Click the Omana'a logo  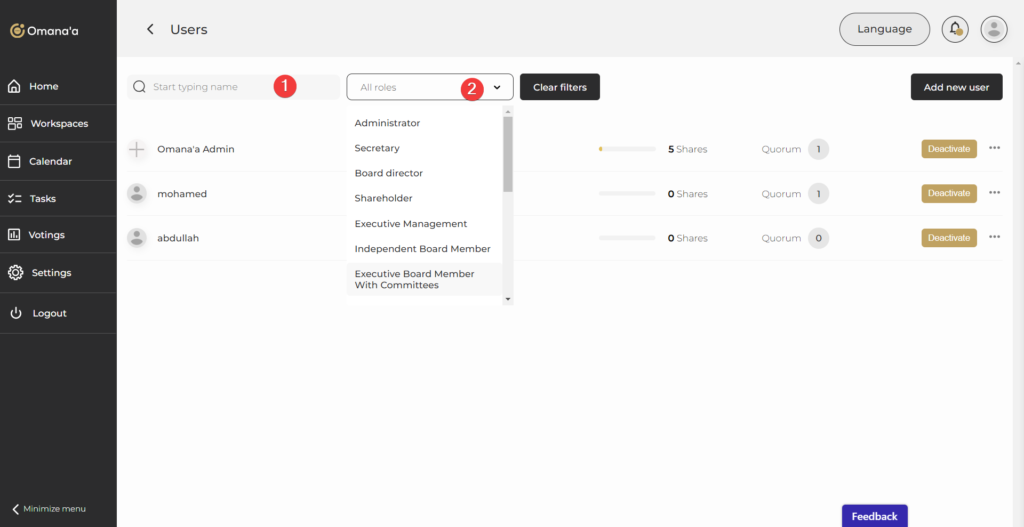44,31
